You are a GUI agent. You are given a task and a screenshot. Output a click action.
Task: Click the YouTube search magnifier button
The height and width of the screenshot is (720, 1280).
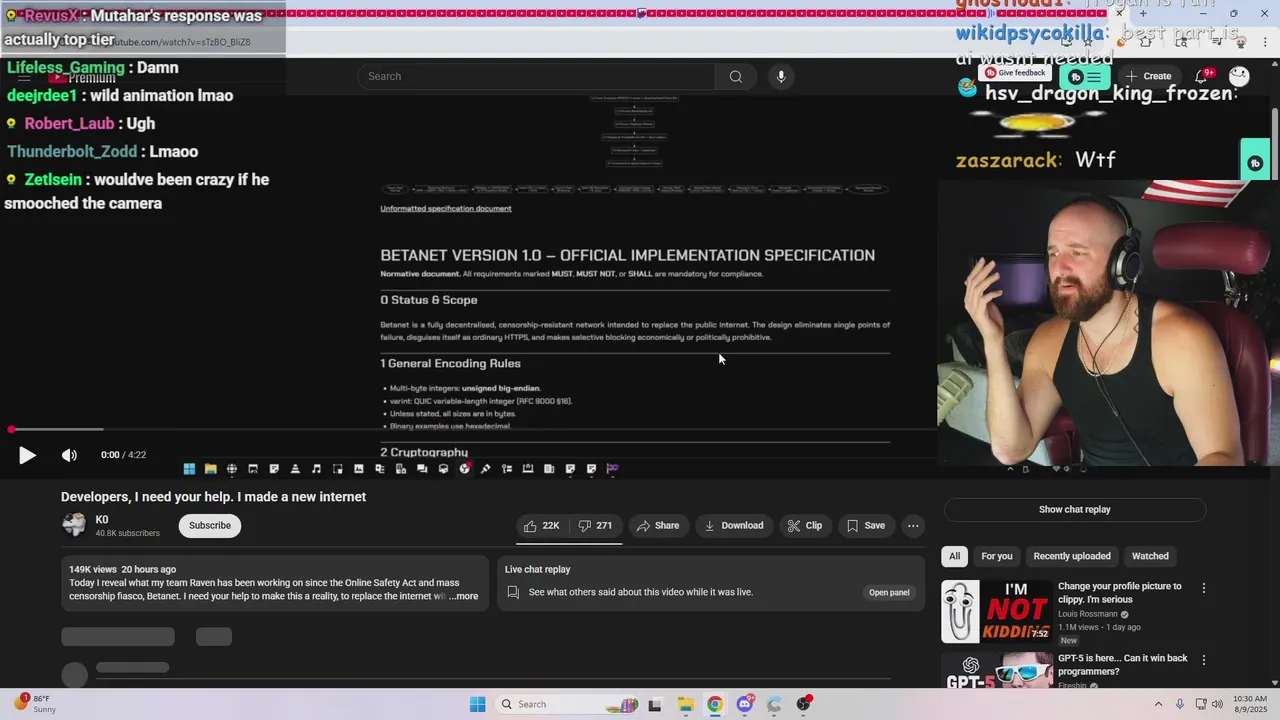pyautogui.click(x=736, y=76)
